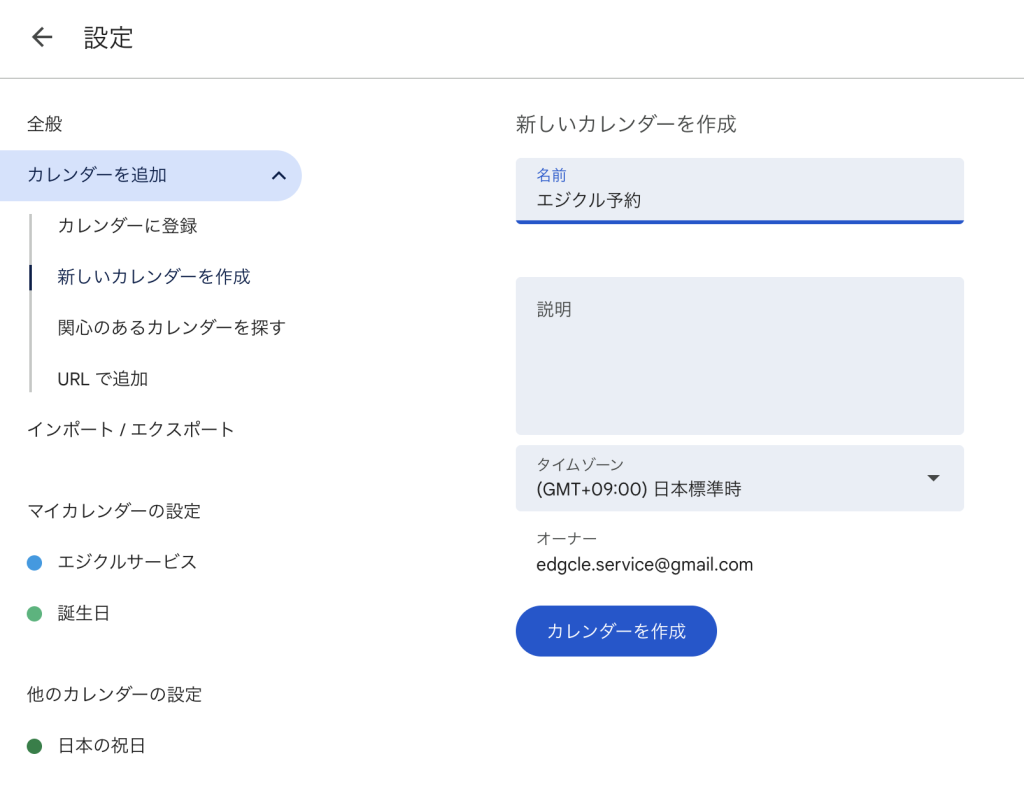Select カレンダーを追加 in the sidebar
This screenshot has width=1024, height=810.
(150, 175)
